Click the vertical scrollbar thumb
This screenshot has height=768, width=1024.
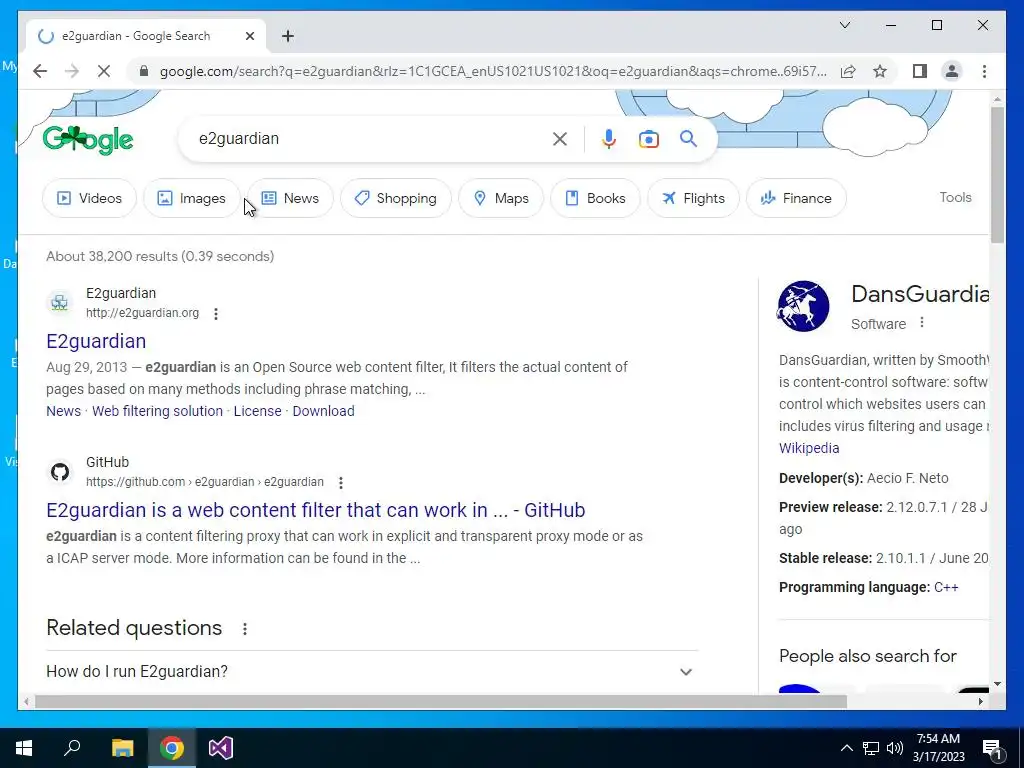[x=997, y=175]
